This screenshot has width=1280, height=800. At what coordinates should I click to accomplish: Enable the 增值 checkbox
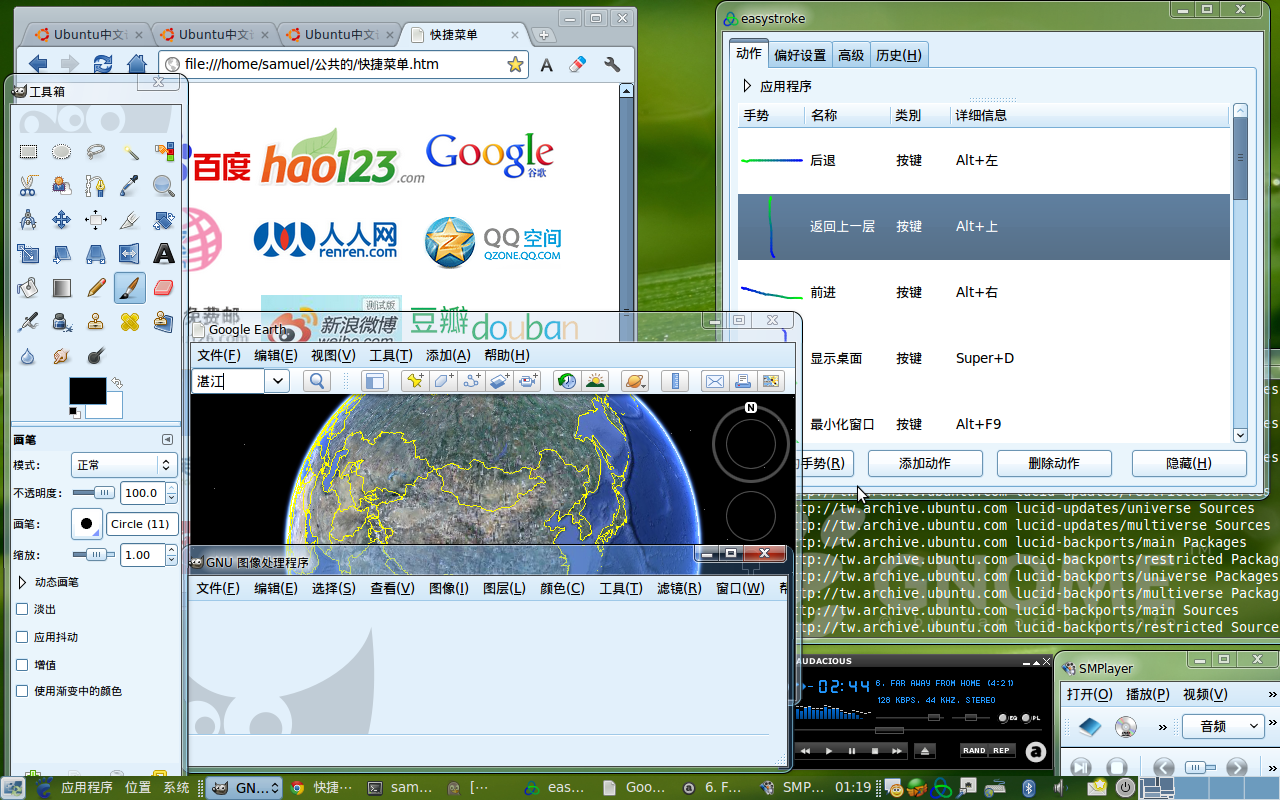point(22,664)
